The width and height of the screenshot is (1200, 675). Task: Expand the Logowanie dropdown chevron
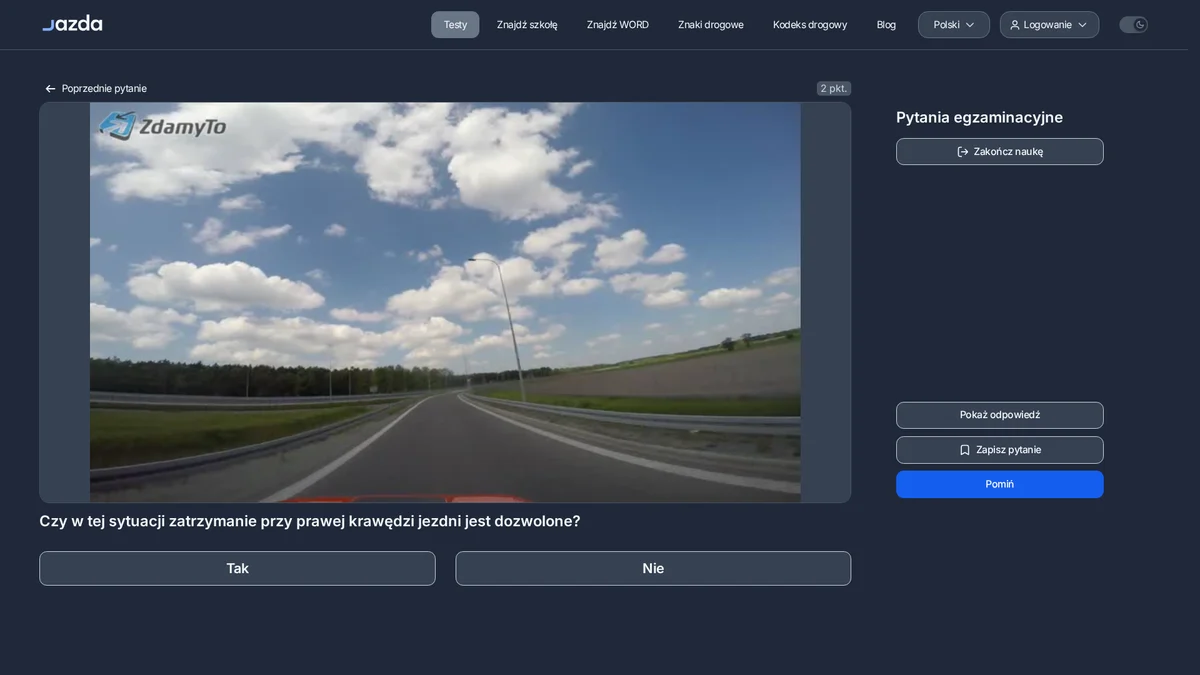pyautogui.click(x=1082, y=25)
